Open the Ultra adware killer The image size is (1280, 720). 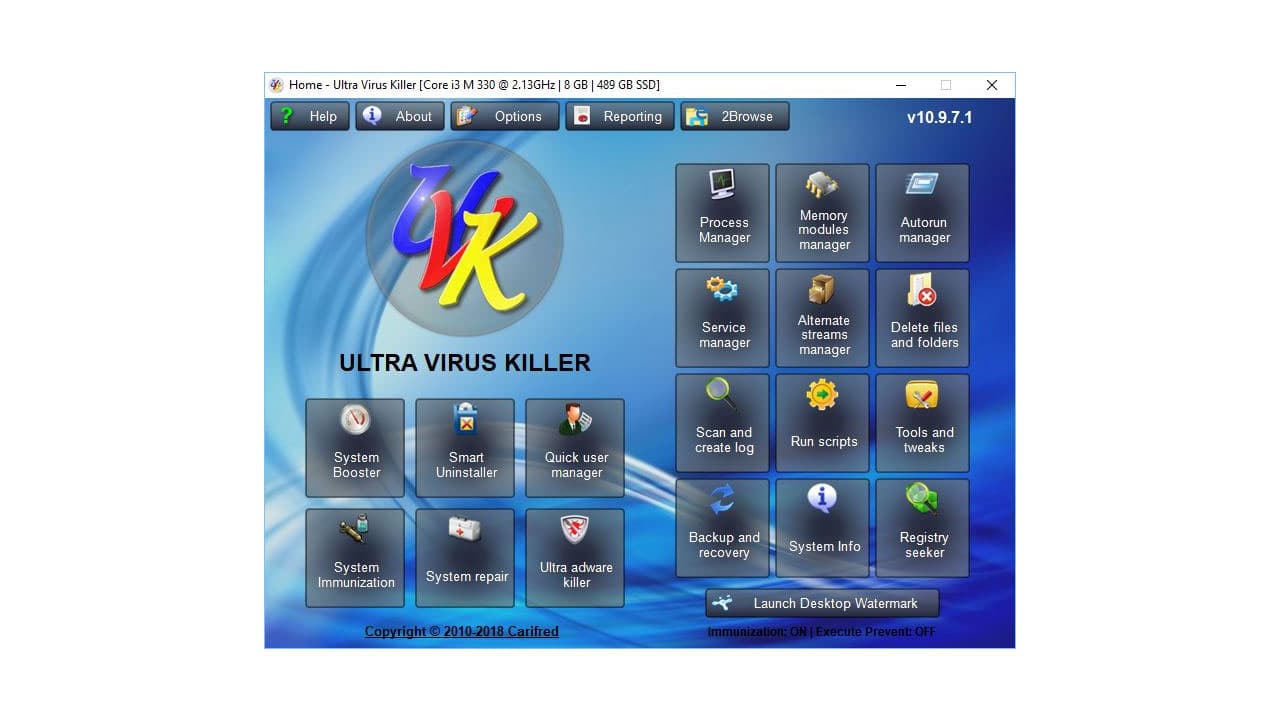[x=575, y=557]
